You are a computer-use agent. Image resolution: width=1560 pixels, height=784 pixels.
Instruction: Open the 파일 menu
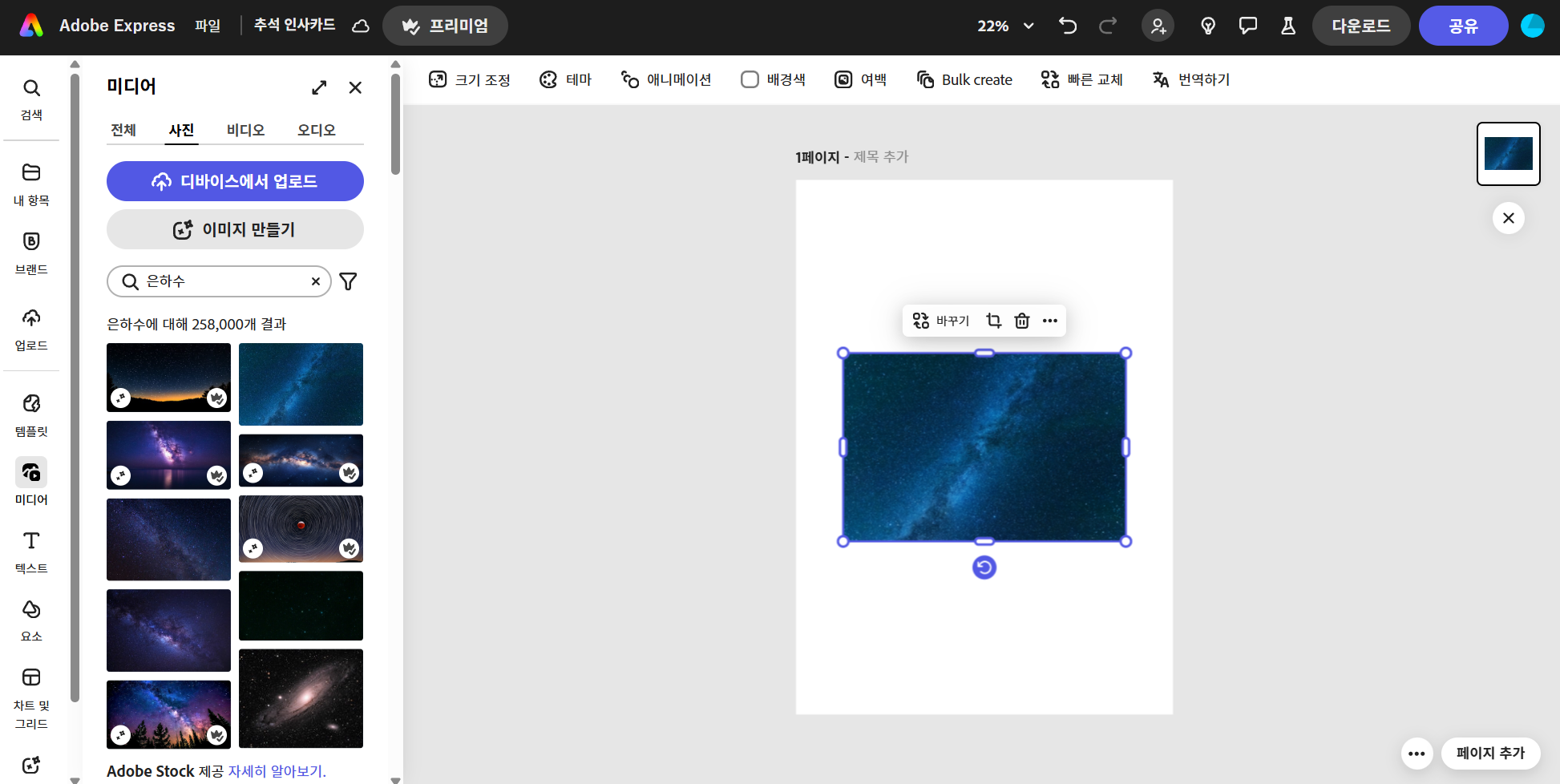tap(208, 25)
